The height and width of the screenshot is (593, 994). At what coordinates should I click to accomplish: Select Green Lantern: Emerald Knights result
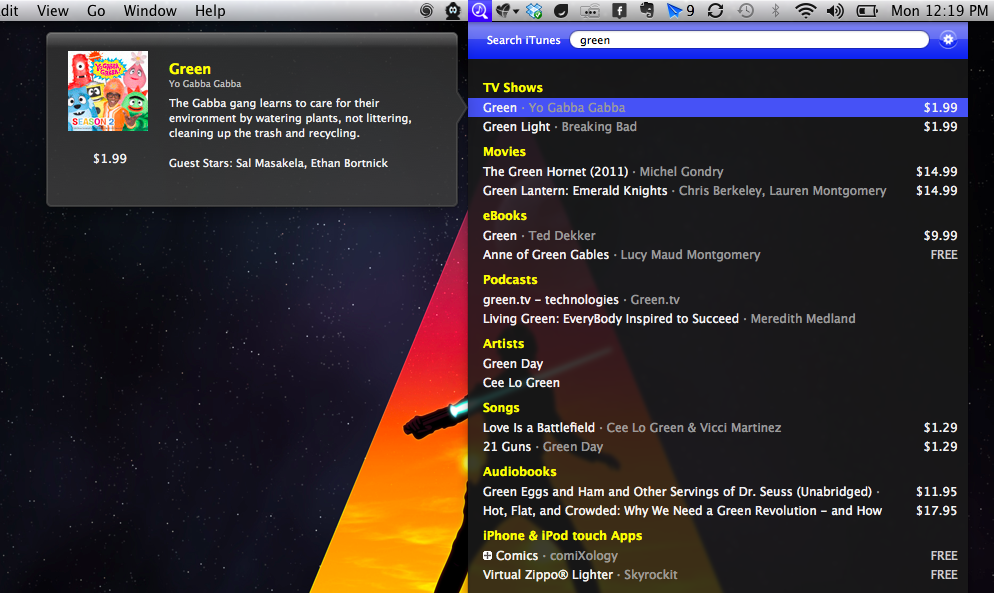(x=718, y=190)
